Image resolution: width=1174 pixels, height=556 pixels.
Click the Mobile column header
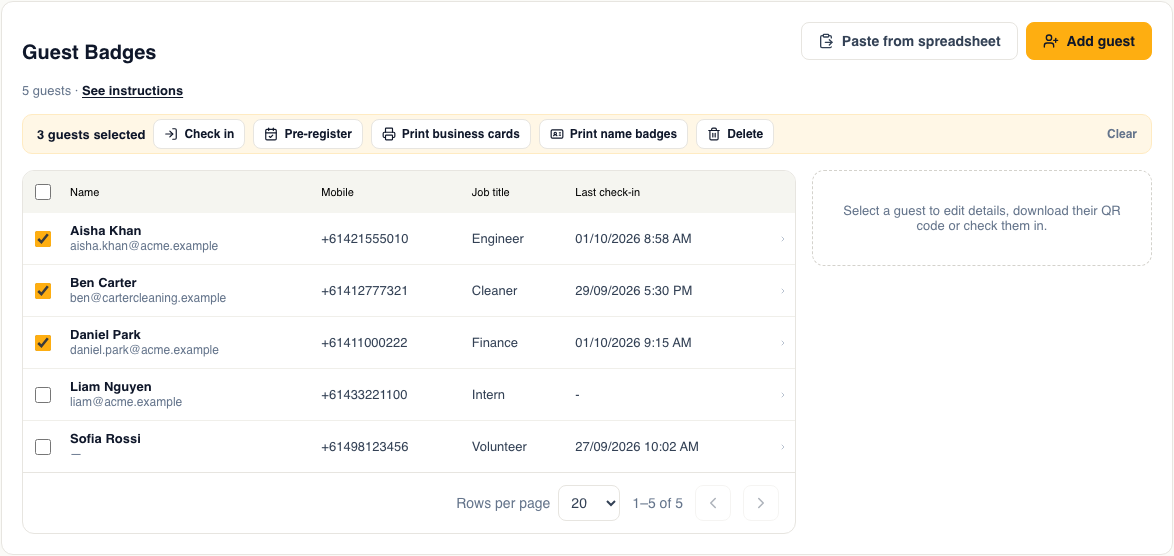tap(338, 192)
